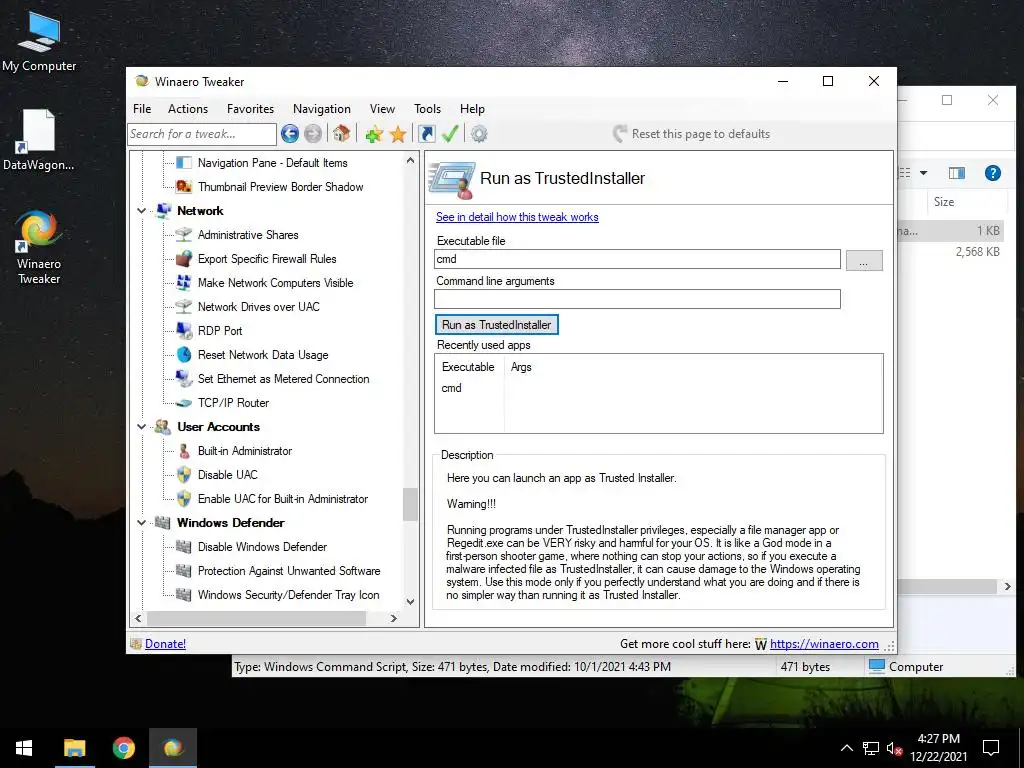The height and width of the screenshot is (768, 1024).
Task: Click the Reset Network Data Usage icon
Action: coord(184,355)
